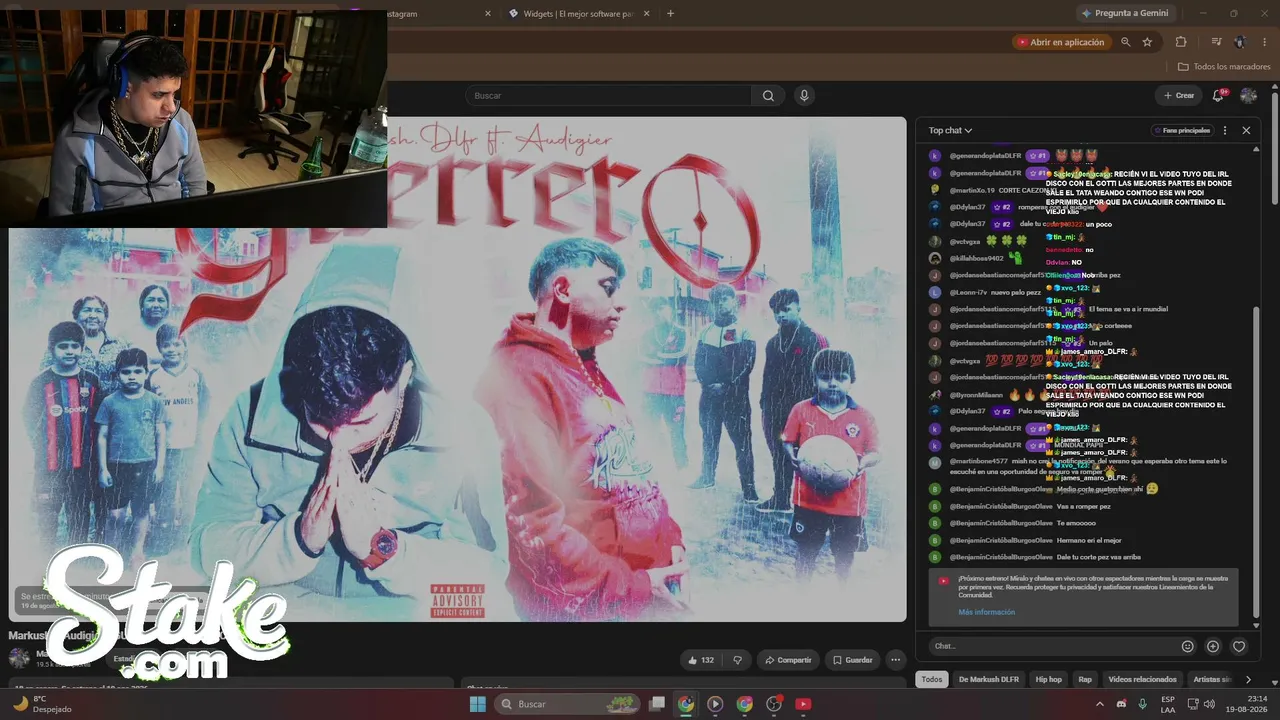Close the Instagram tab
This screenshot has height=720, width=1280.
[488, 14]
